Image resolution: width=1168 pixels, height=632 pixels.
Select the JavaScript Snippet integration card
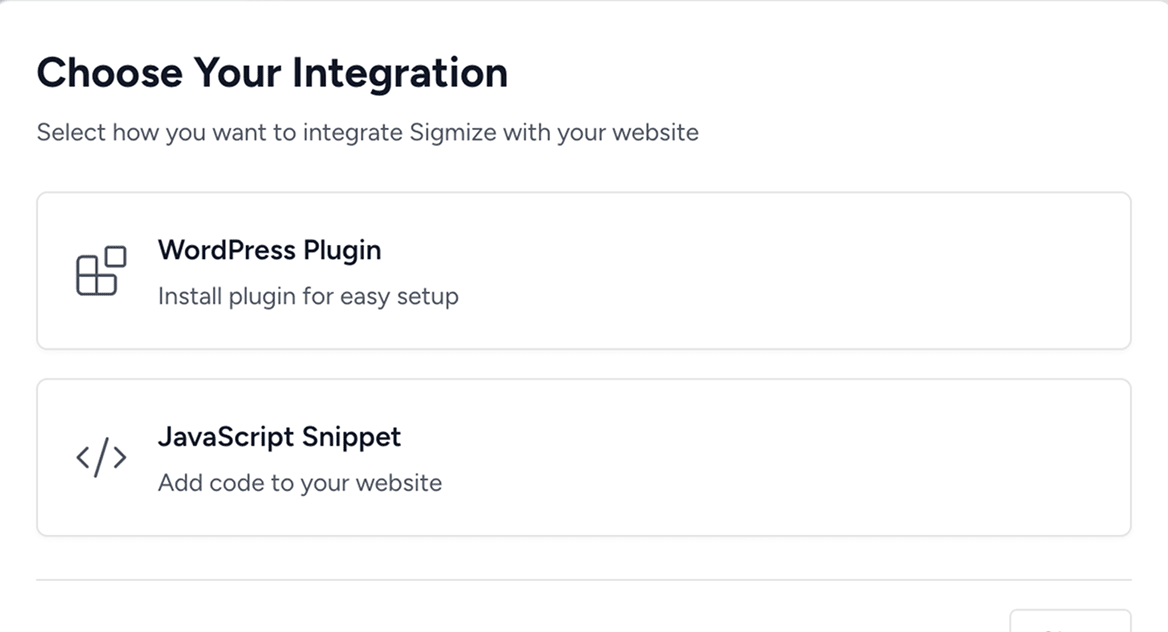583,457
